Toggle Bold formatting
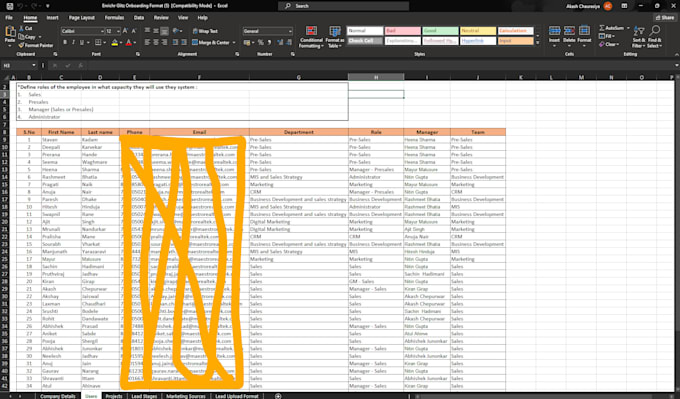This screenshot has width=680, height=399. (65, 43)
